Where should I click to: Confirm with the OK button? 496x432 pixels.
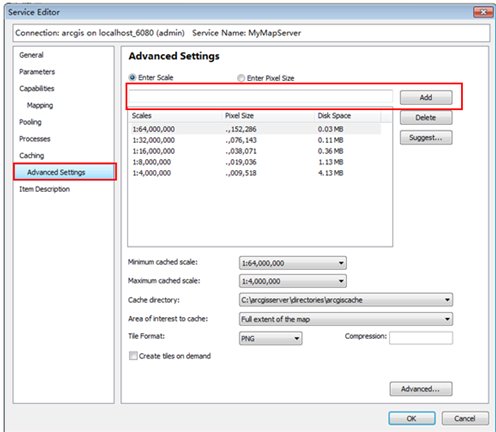coord(412,418)
